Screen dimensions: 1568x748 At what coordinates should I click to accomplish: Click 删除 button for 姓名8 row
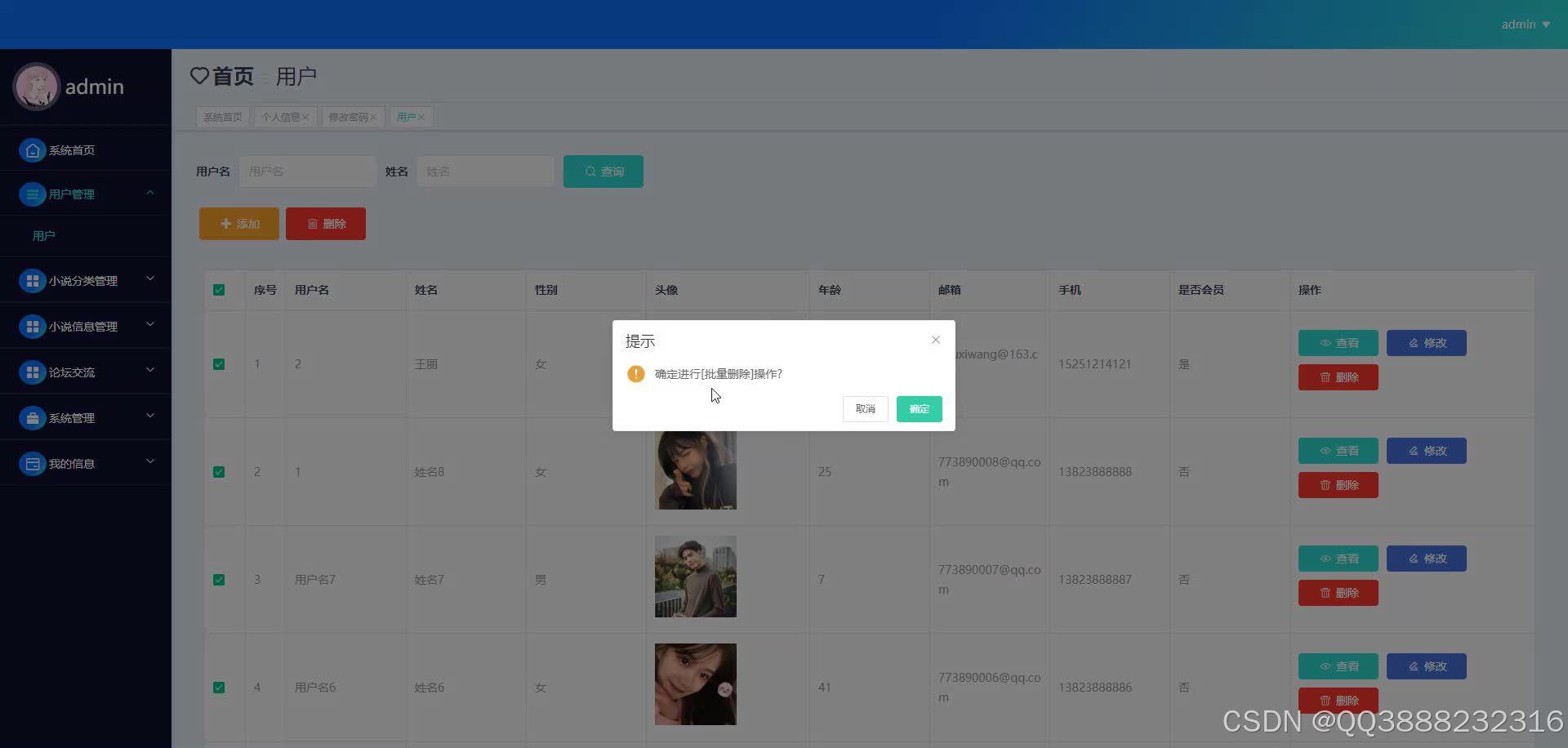(1339, 485)
